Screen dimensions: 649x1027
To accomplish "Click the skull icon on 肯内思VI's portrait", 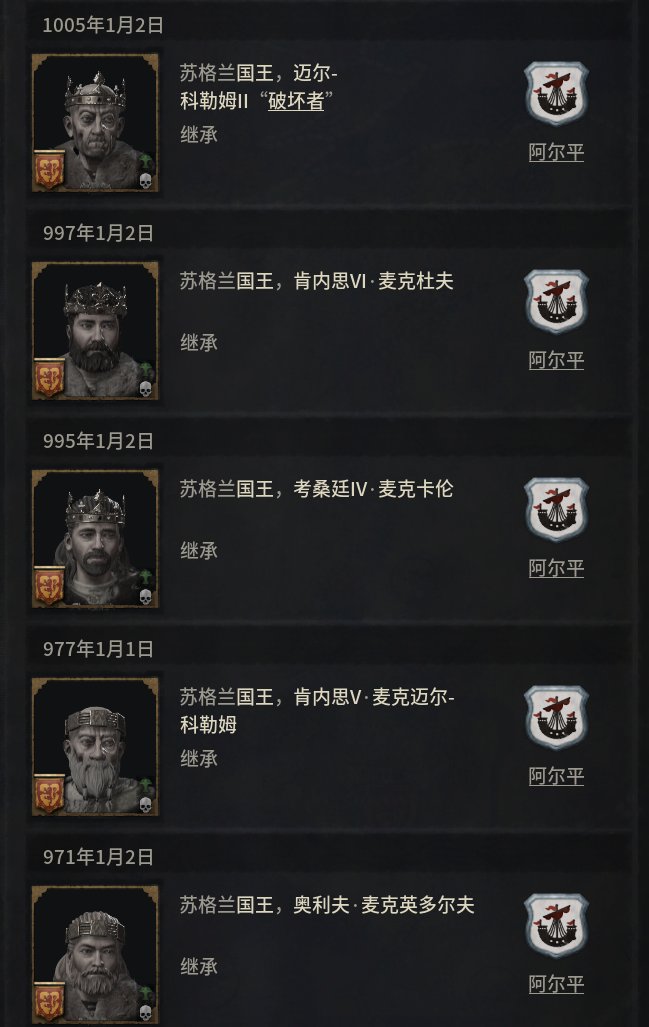I will point(145,390).
